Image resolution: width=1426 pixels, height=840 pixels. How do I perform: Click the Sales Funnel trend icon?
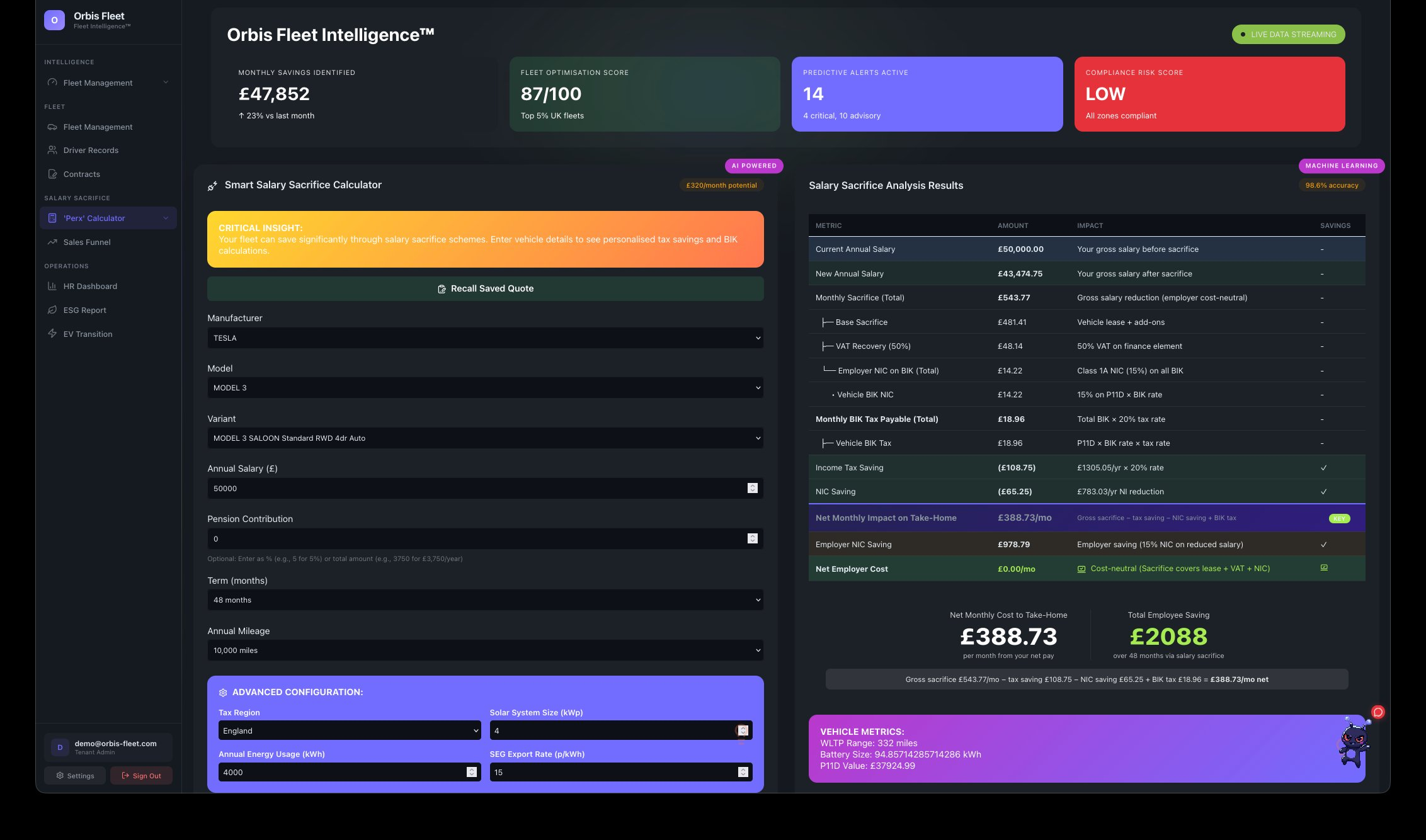53,242
